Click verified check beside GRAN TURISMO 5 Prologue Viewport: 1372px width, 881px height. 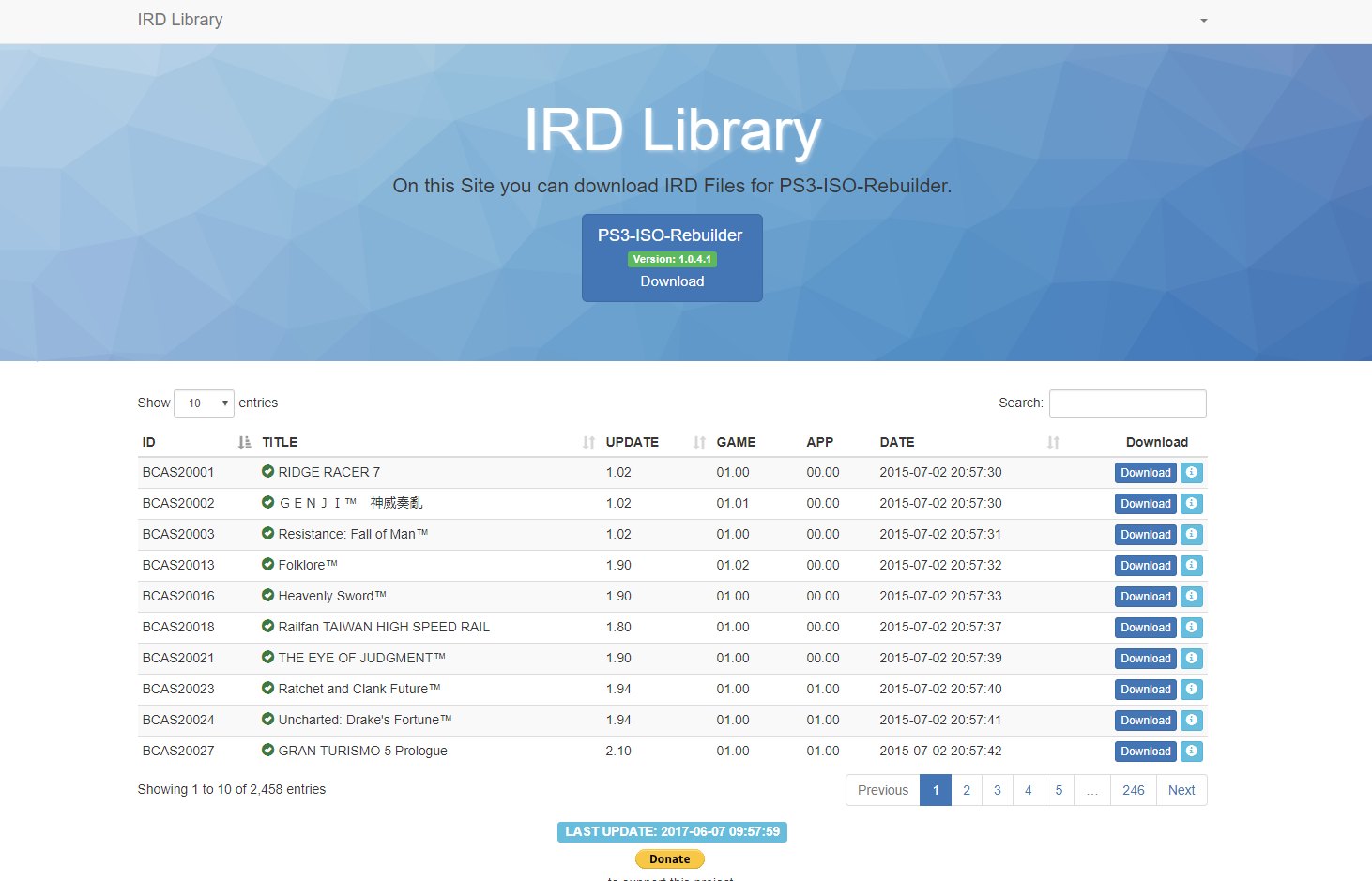pyautogui.click(x=268, y=750)
